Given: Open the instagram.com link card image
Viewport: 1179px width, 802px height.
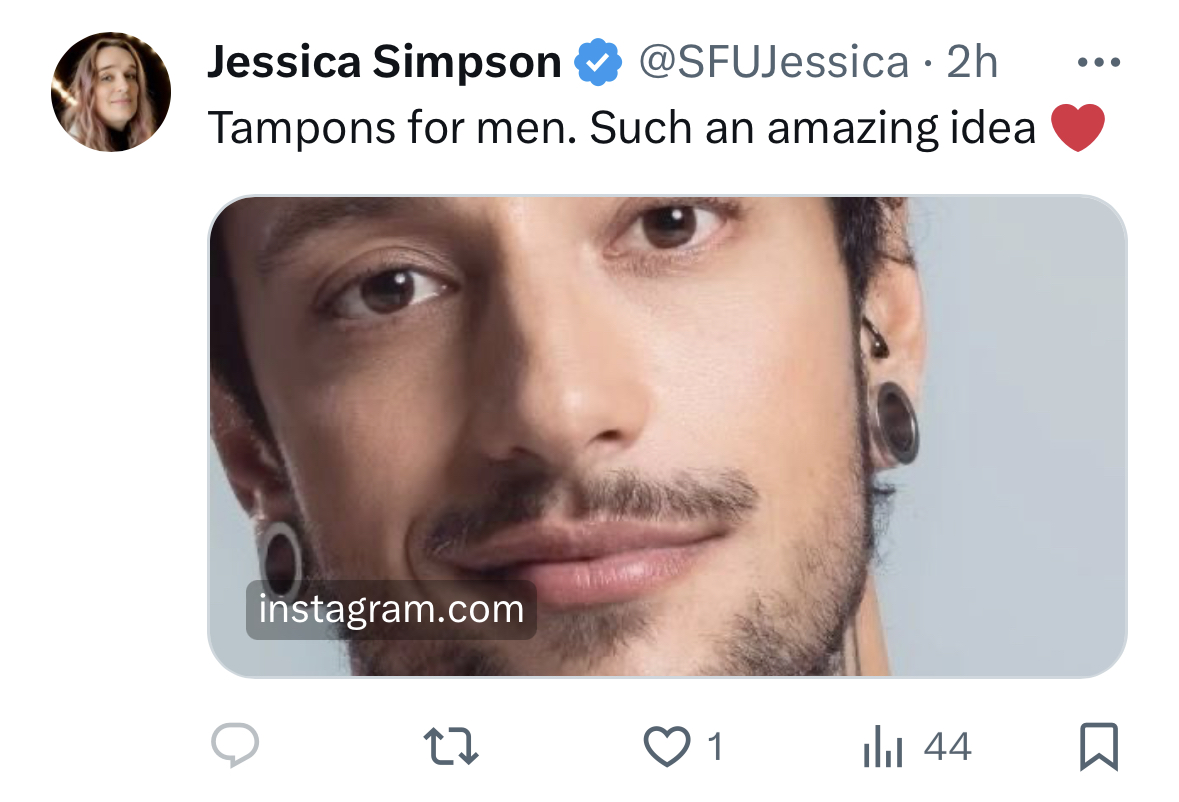Looking at the screenshot, I should coord(667,436).
